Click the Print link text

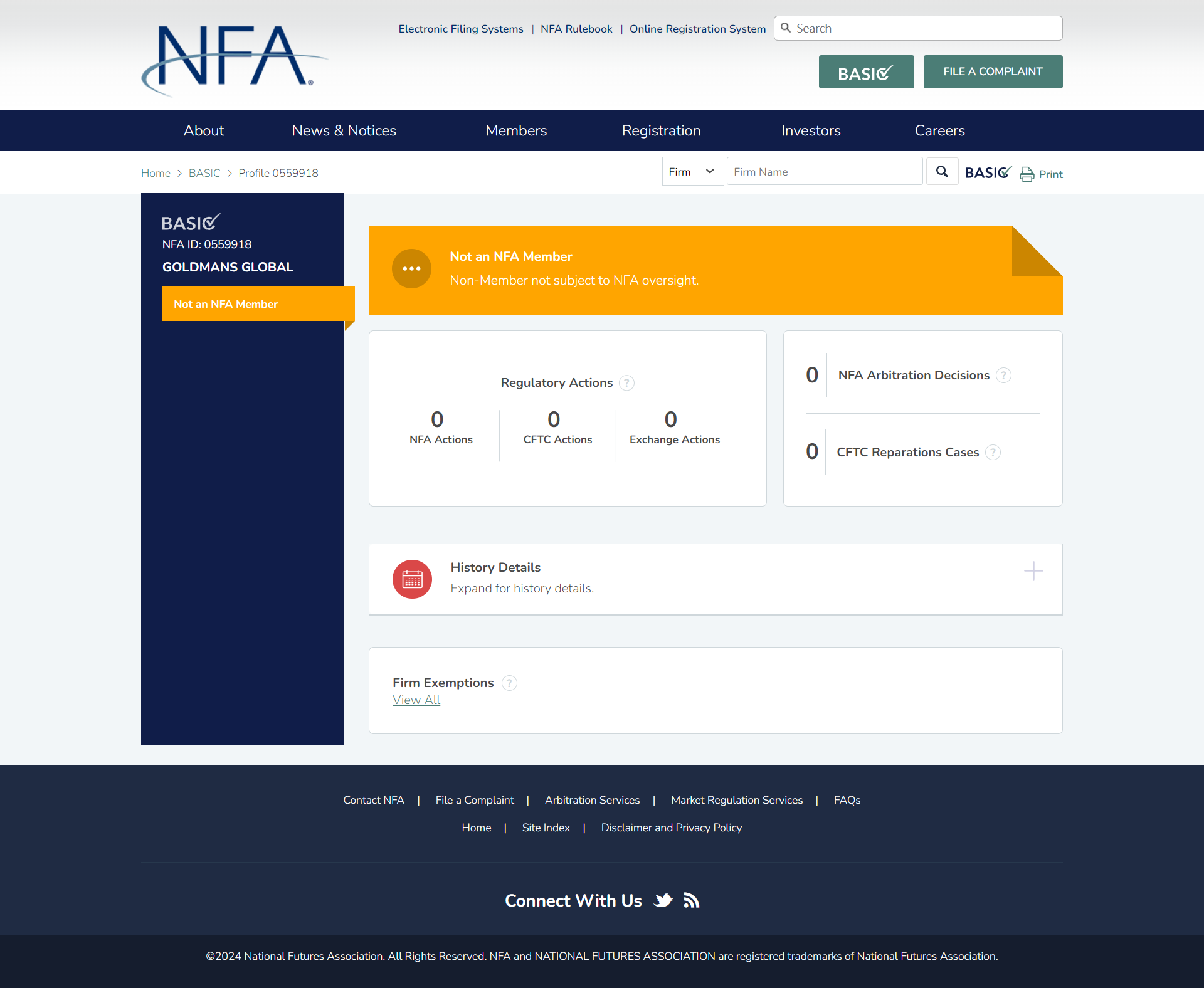[x=1050, y=174]
